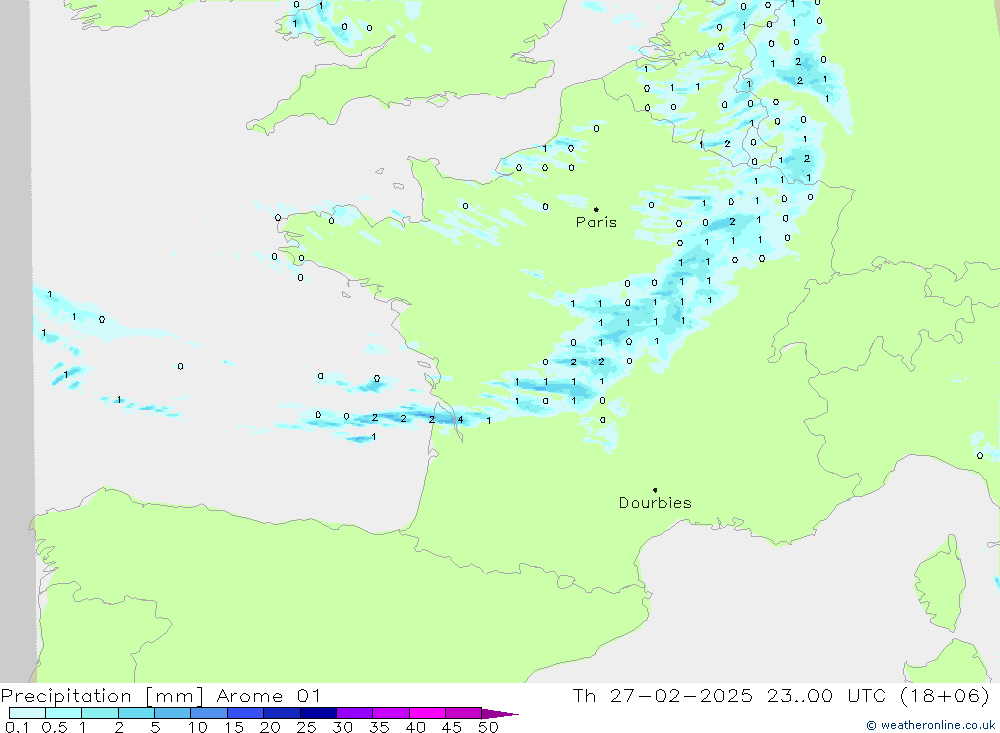The width and height of the screenshot is (1000, 733).
Task: Select the black dot marking Dourbies
Action: pyautogui.click(x=655, y=490)
